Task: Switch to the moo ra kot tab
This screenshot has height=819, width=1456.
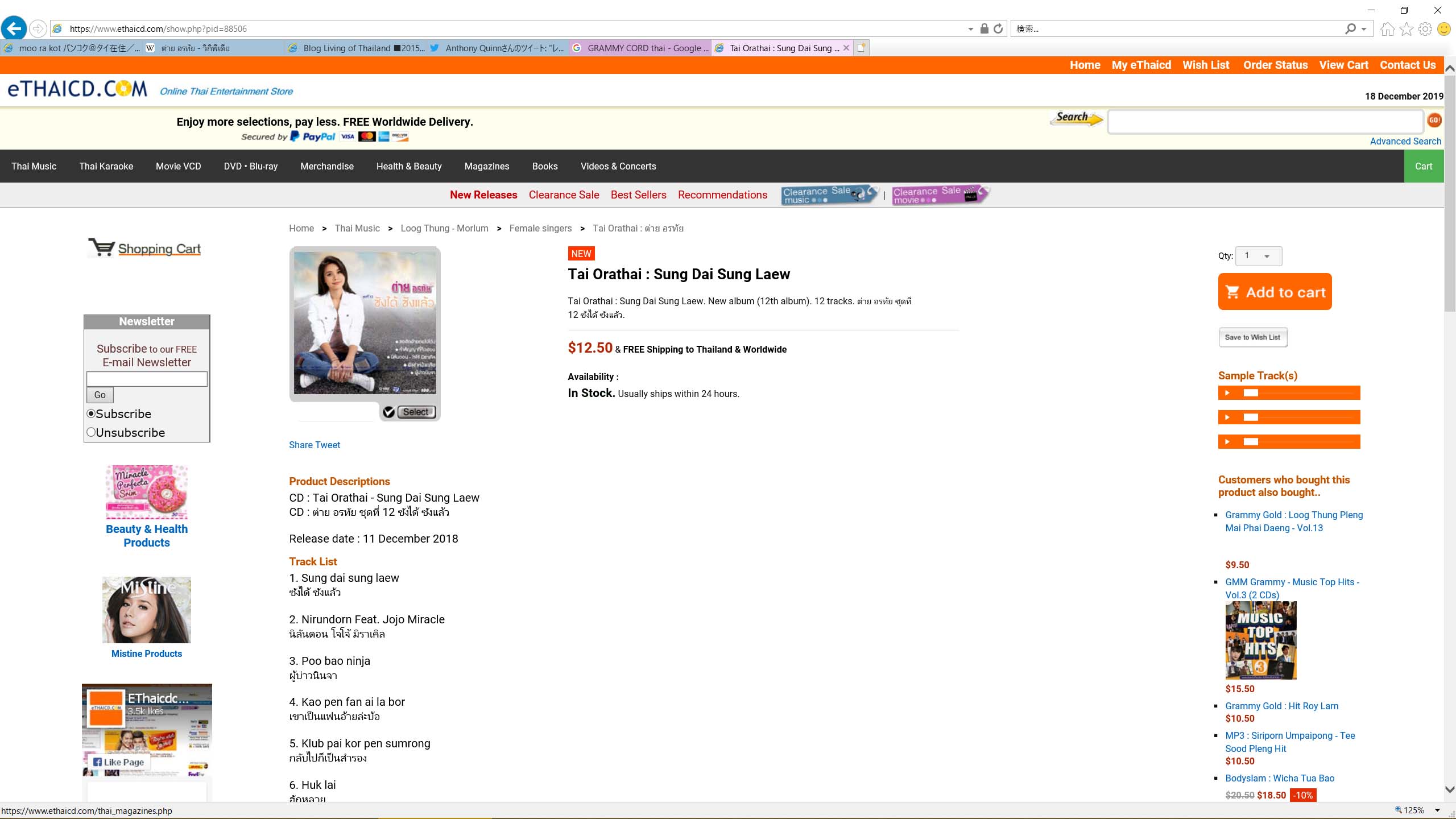Action: (71, 48)
